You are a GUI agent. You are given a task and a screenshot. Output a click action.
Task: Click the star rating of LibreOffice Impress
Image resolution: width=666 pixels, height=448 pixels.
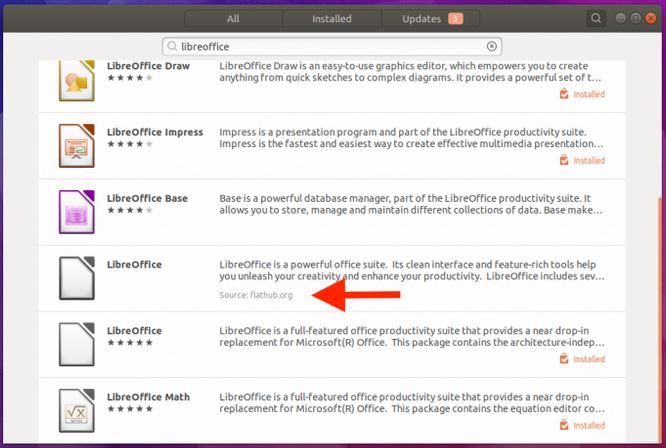click(x=130, y=144)
